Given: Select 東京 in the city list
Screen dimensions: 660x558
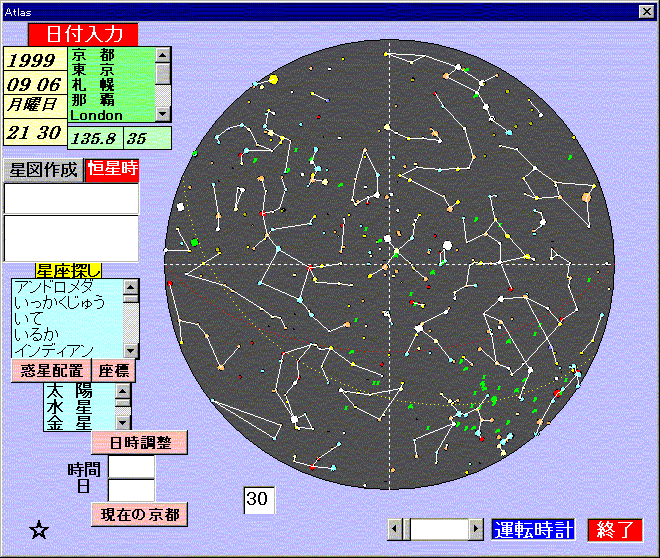Looking at the screenshot, I should point(111,70).
